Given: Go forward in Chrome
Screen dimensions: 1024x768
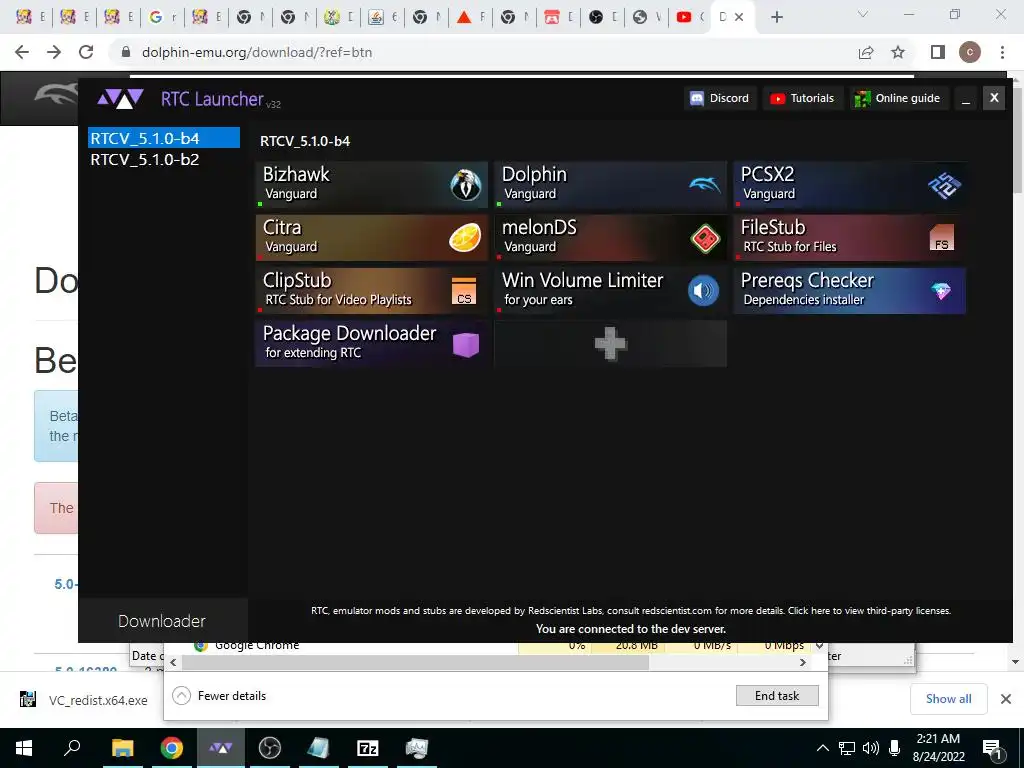Looking at the screenshot, I should click(54, 52).
